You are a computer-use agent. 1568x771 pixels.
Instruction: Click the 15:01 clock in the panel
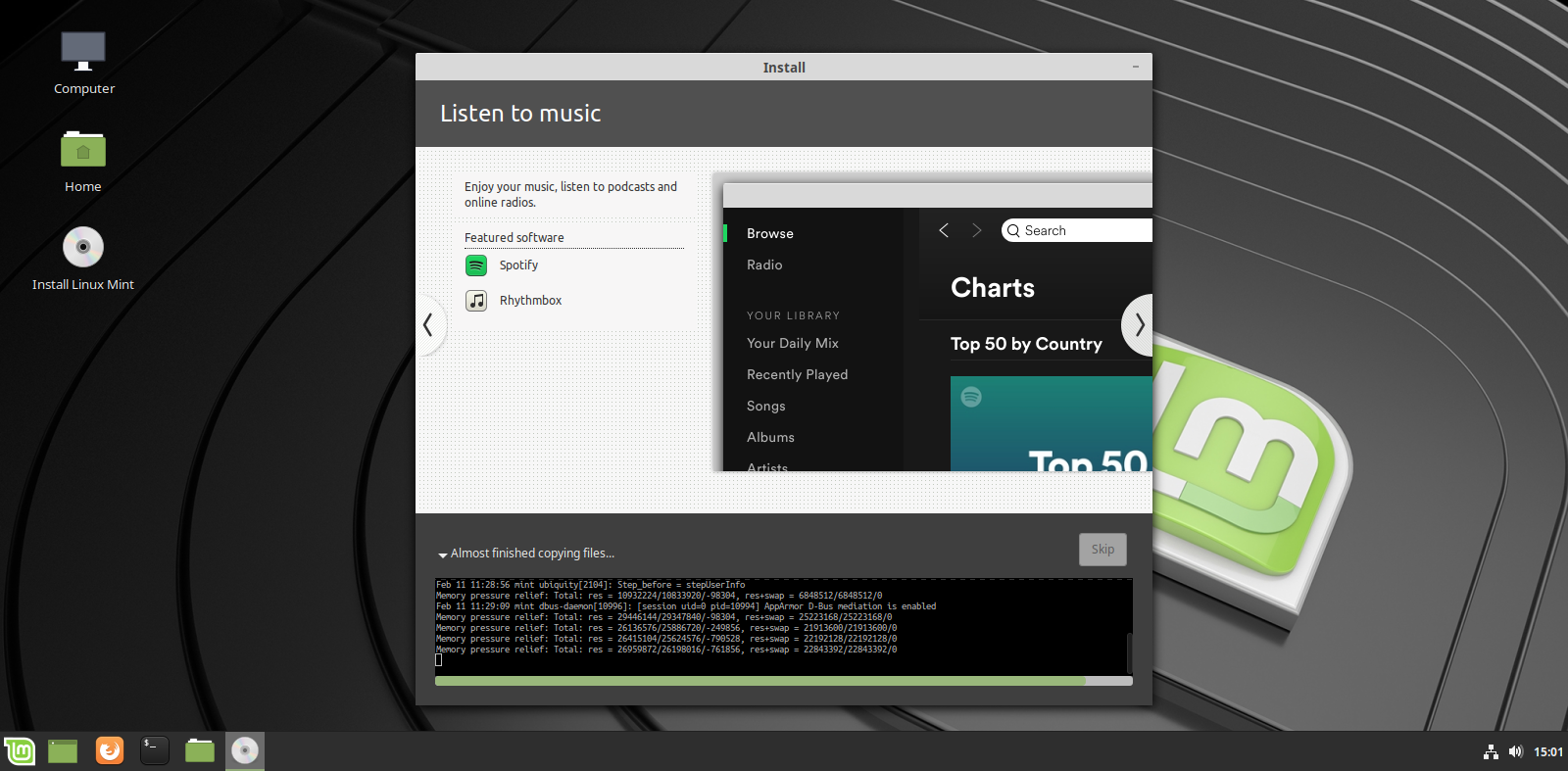tap(1548, 752)
